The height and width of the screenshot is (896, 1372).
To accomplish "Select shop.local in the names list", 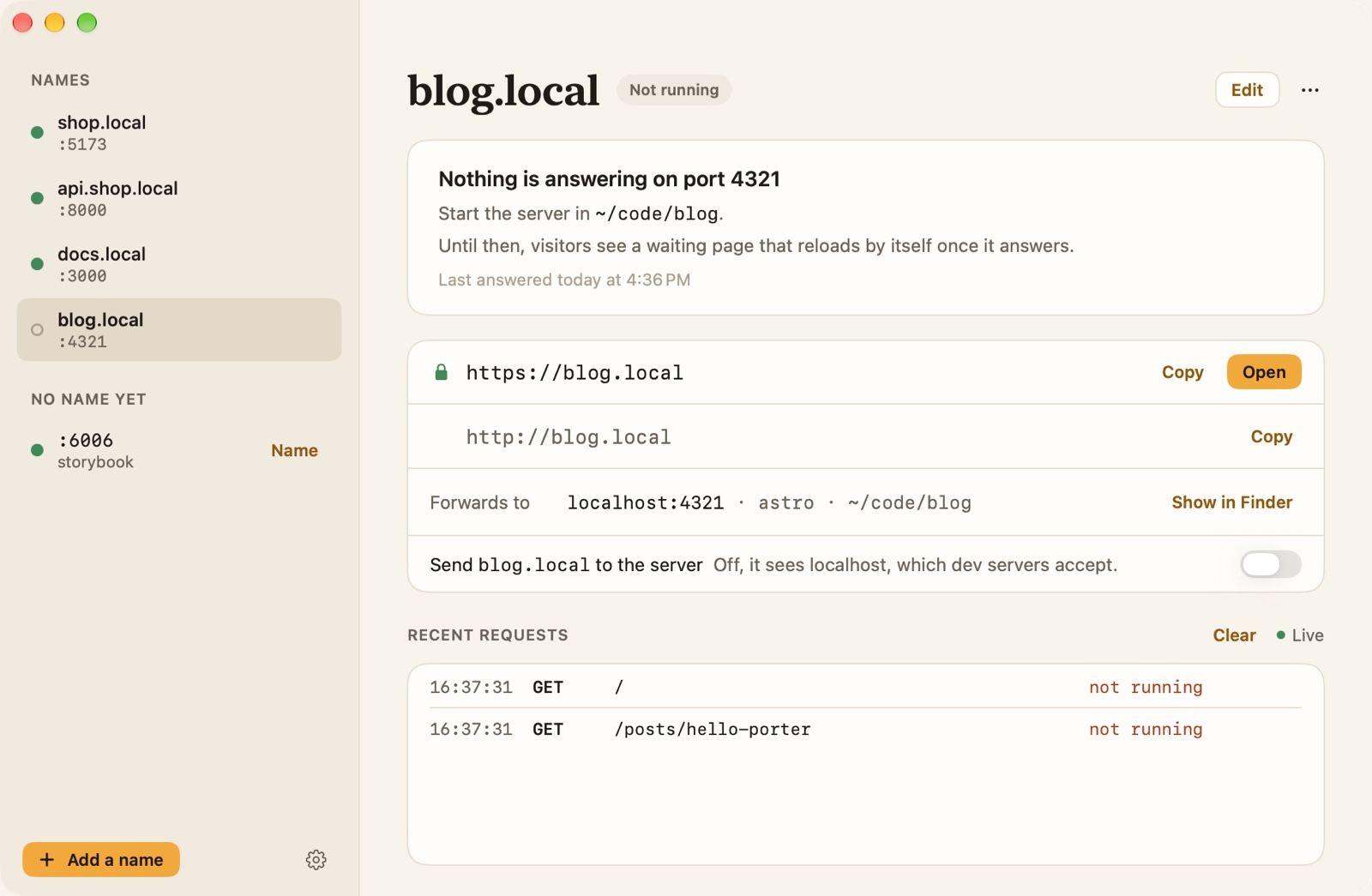I will [x=179, y=133].
